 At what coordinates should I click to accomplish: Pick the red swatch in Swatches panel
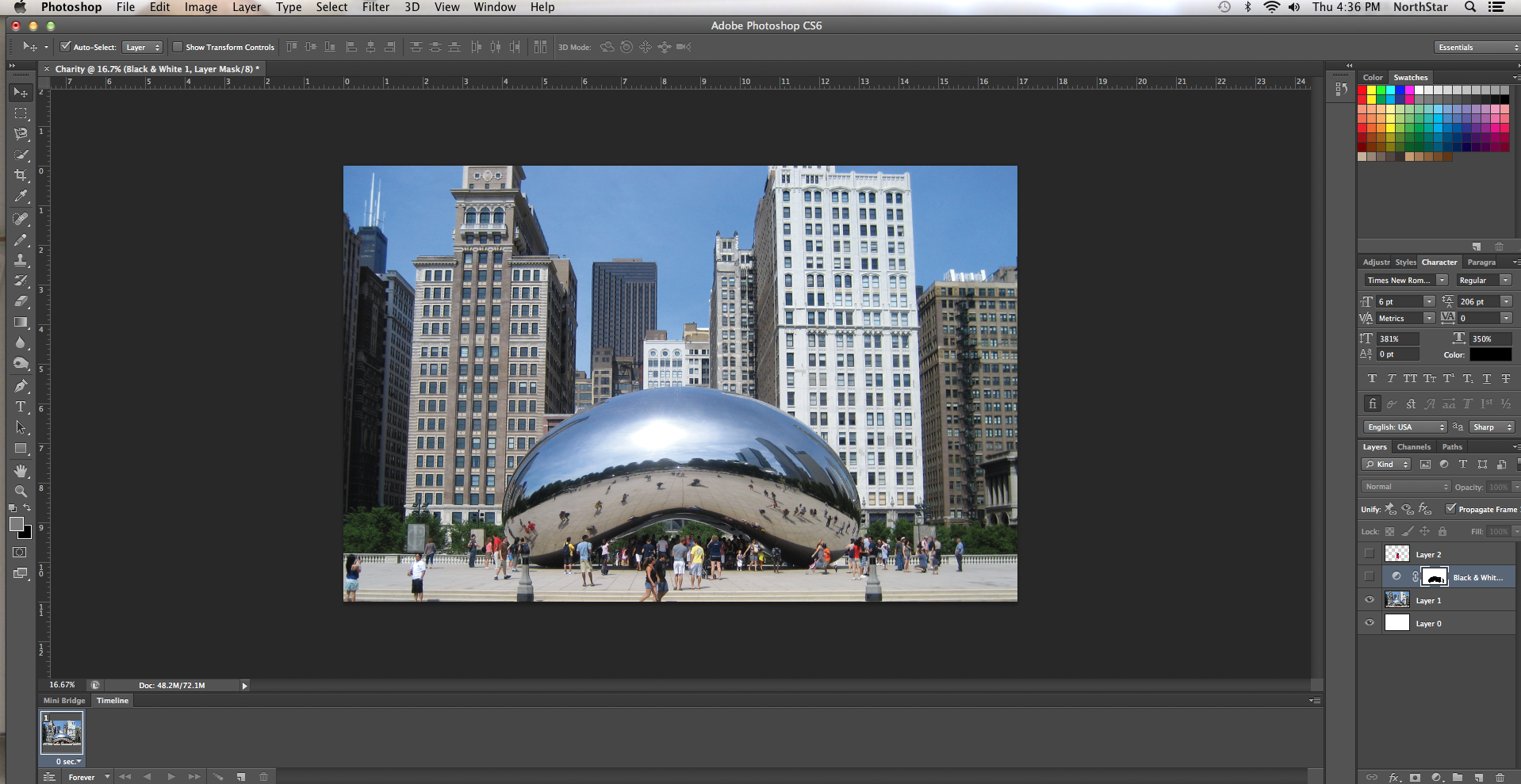coord(1362,90)
